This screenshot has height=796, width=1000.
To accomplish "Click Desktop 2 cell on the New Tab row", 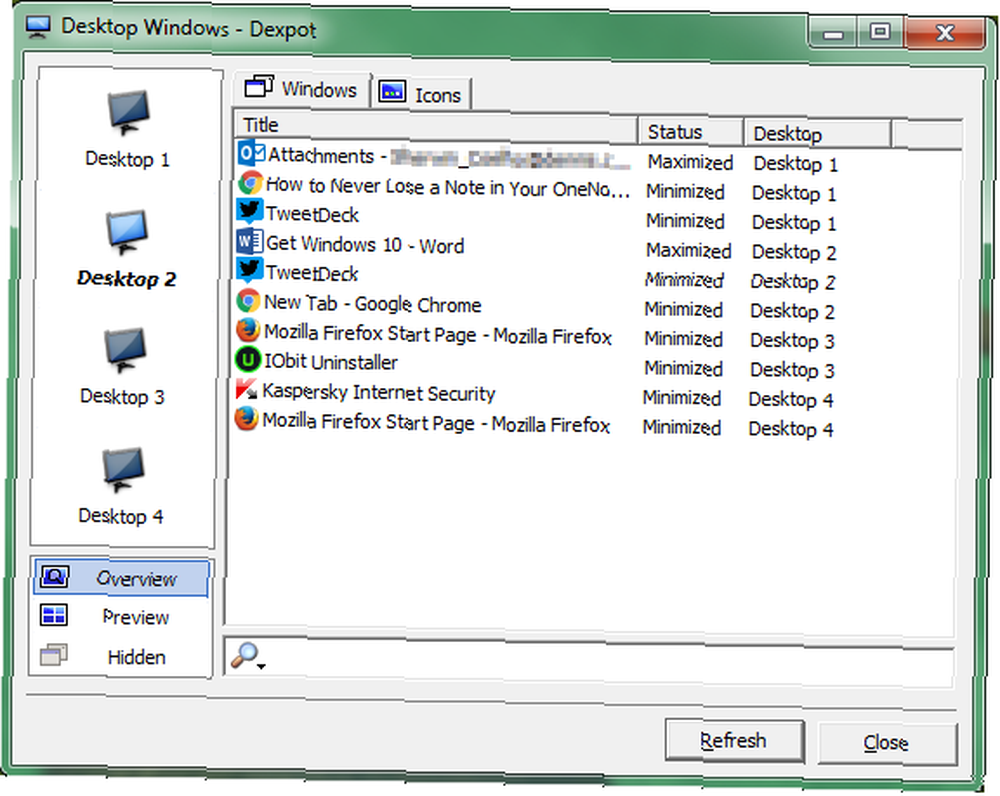I will [x=793, y=311].
